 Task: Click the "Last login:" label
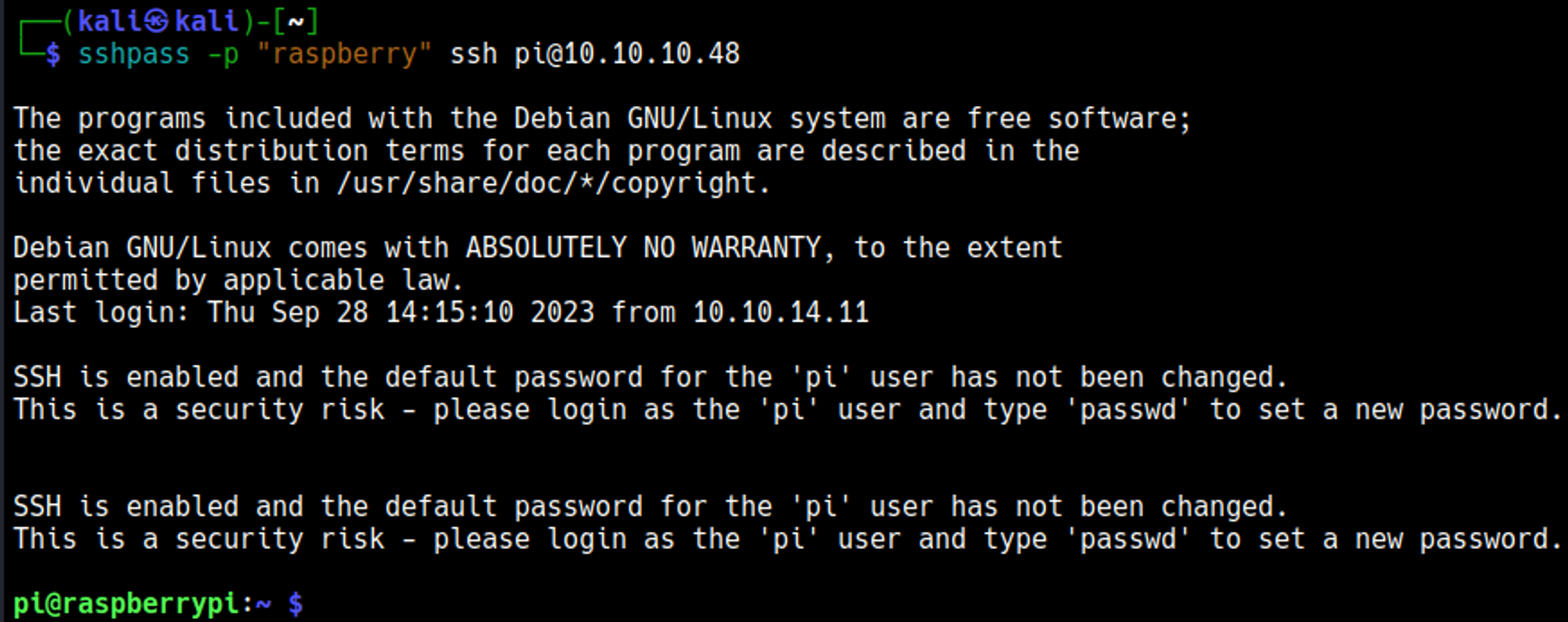coord(100,313)
